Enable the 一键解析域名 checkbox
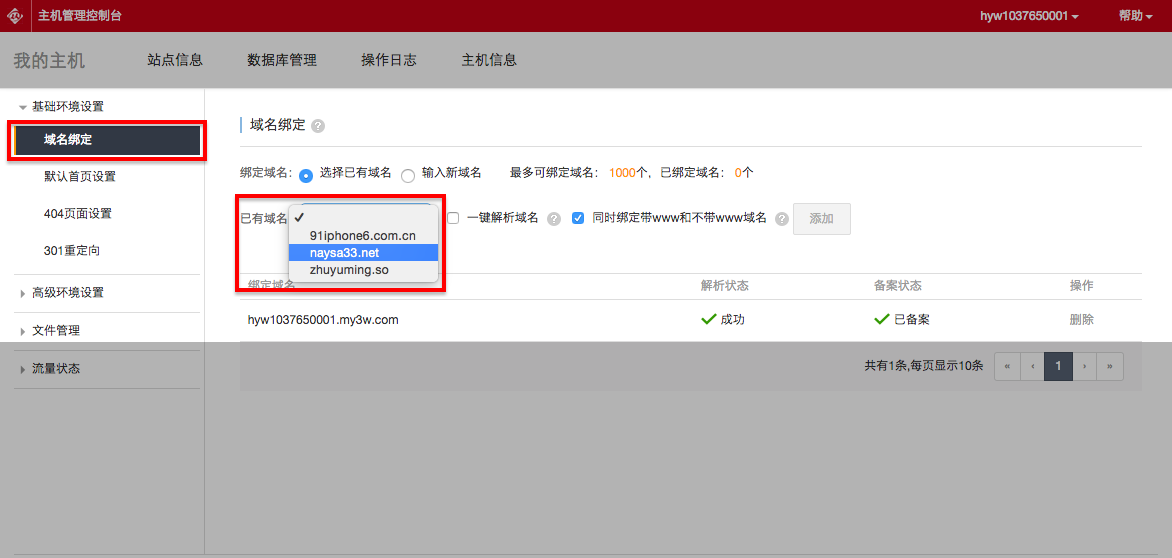 453,218
